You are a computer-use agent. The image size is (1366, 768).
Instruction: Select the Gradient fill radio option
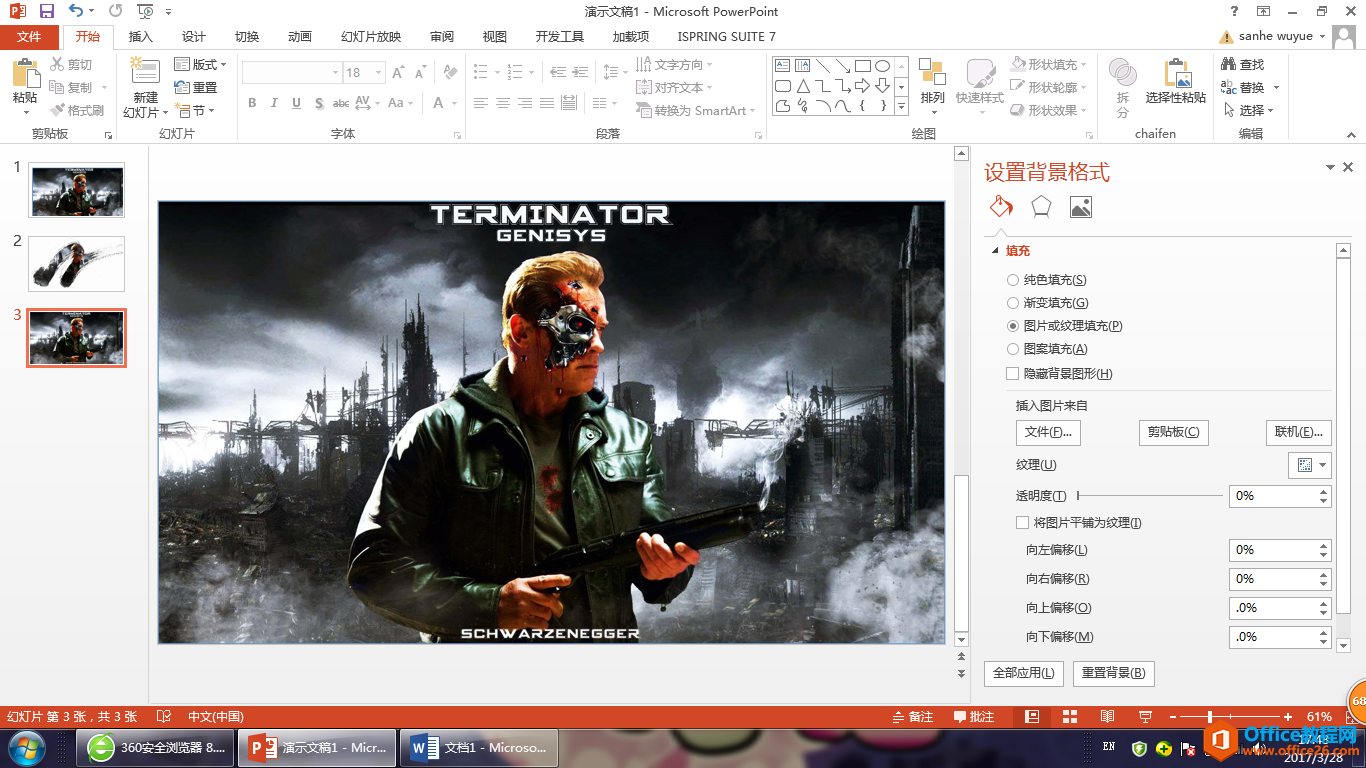pyautogui.click(x=1013, y=303)
